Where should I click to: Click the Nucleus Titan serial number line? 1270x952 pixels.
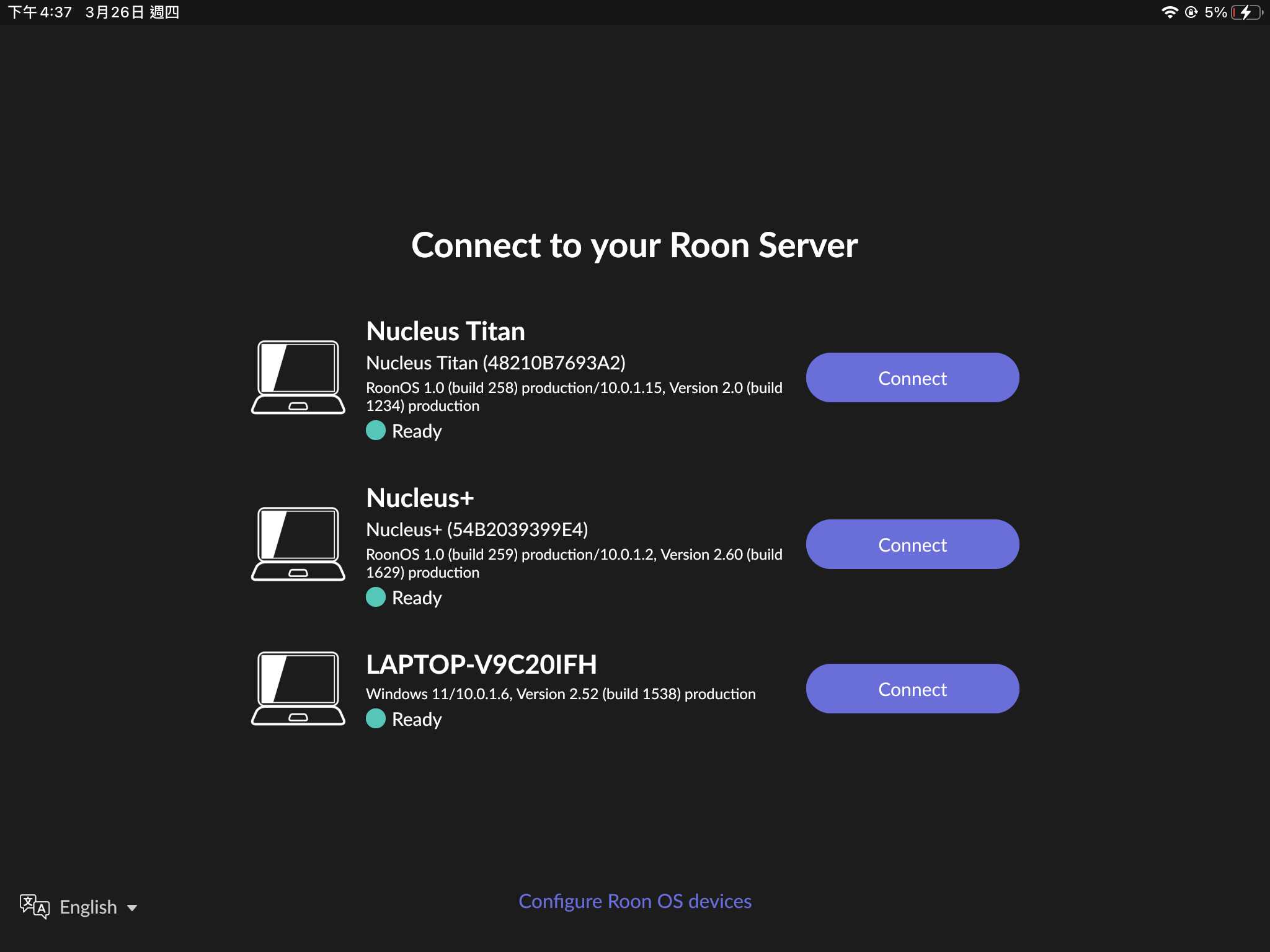pos(495,363)
